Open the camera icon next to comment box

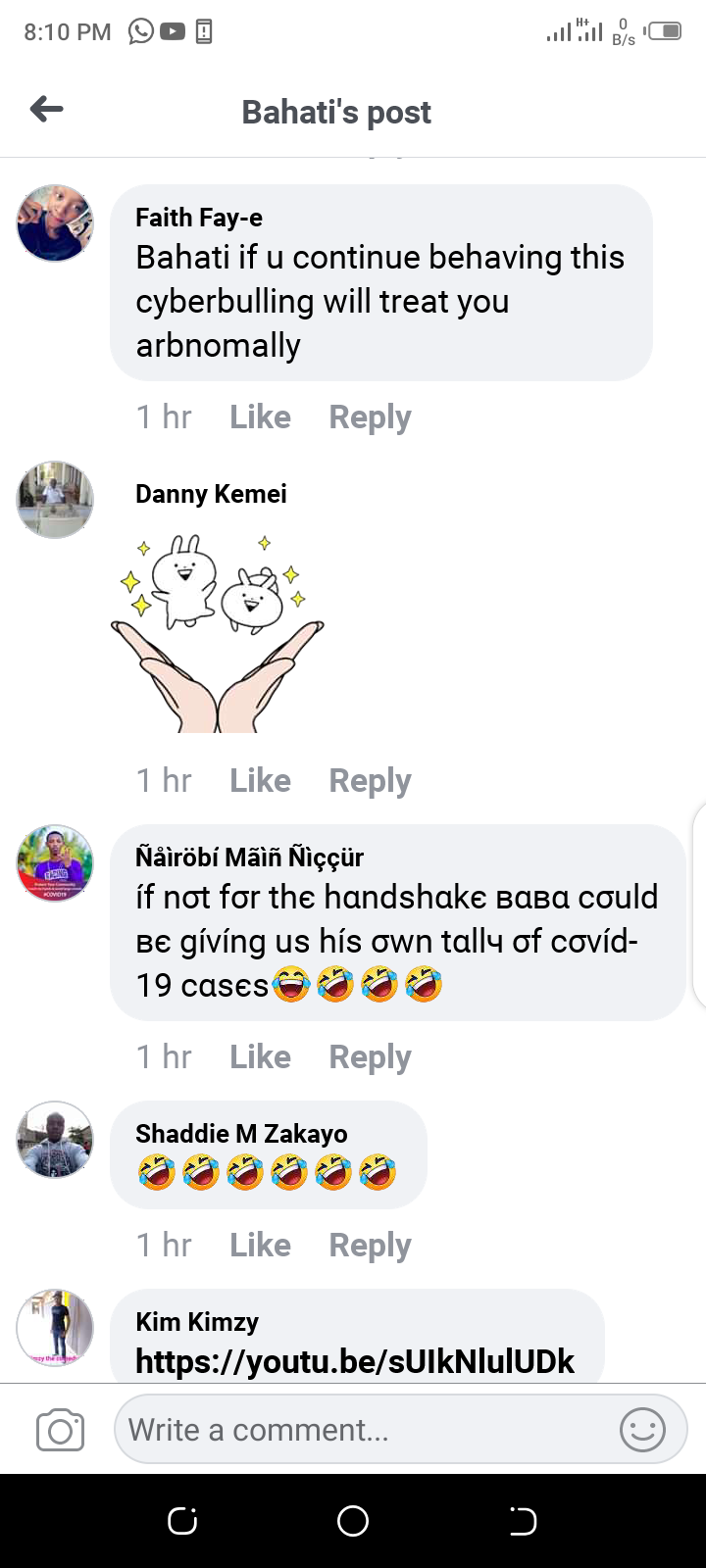coord(60,1431)
